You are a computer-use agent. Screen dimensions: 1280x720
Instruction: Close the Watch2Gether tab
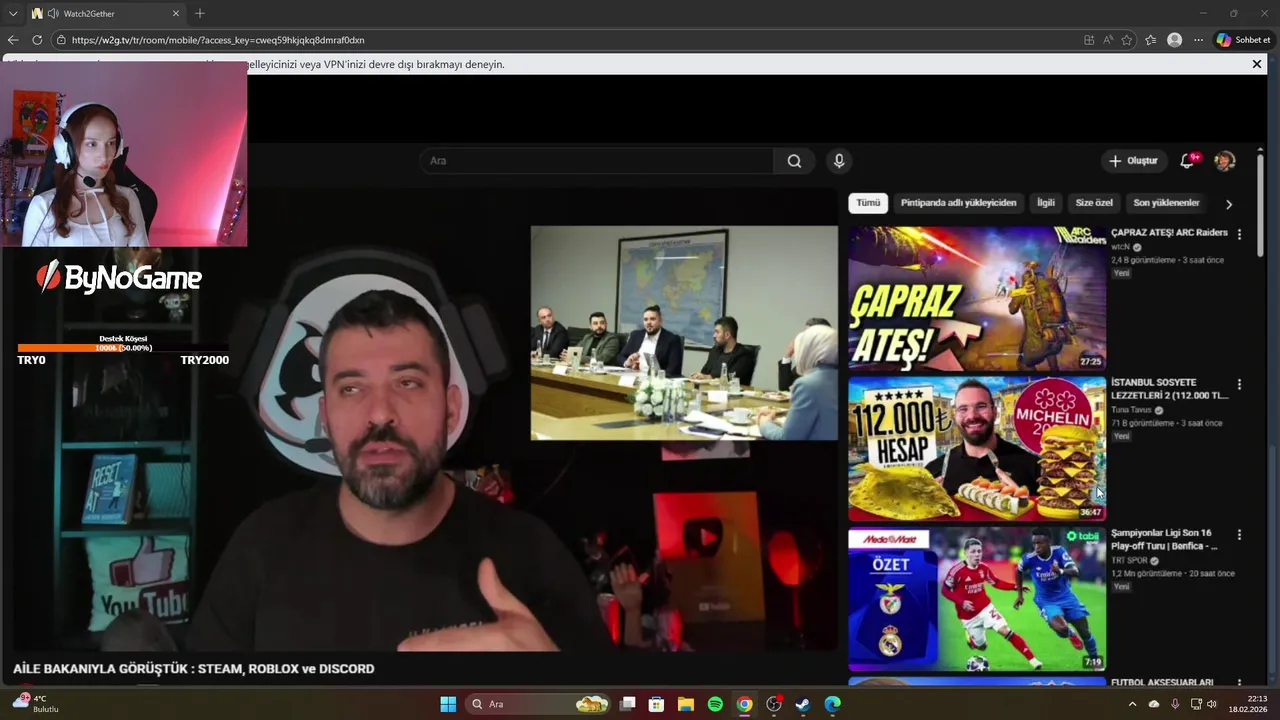[x=176, y=14]
